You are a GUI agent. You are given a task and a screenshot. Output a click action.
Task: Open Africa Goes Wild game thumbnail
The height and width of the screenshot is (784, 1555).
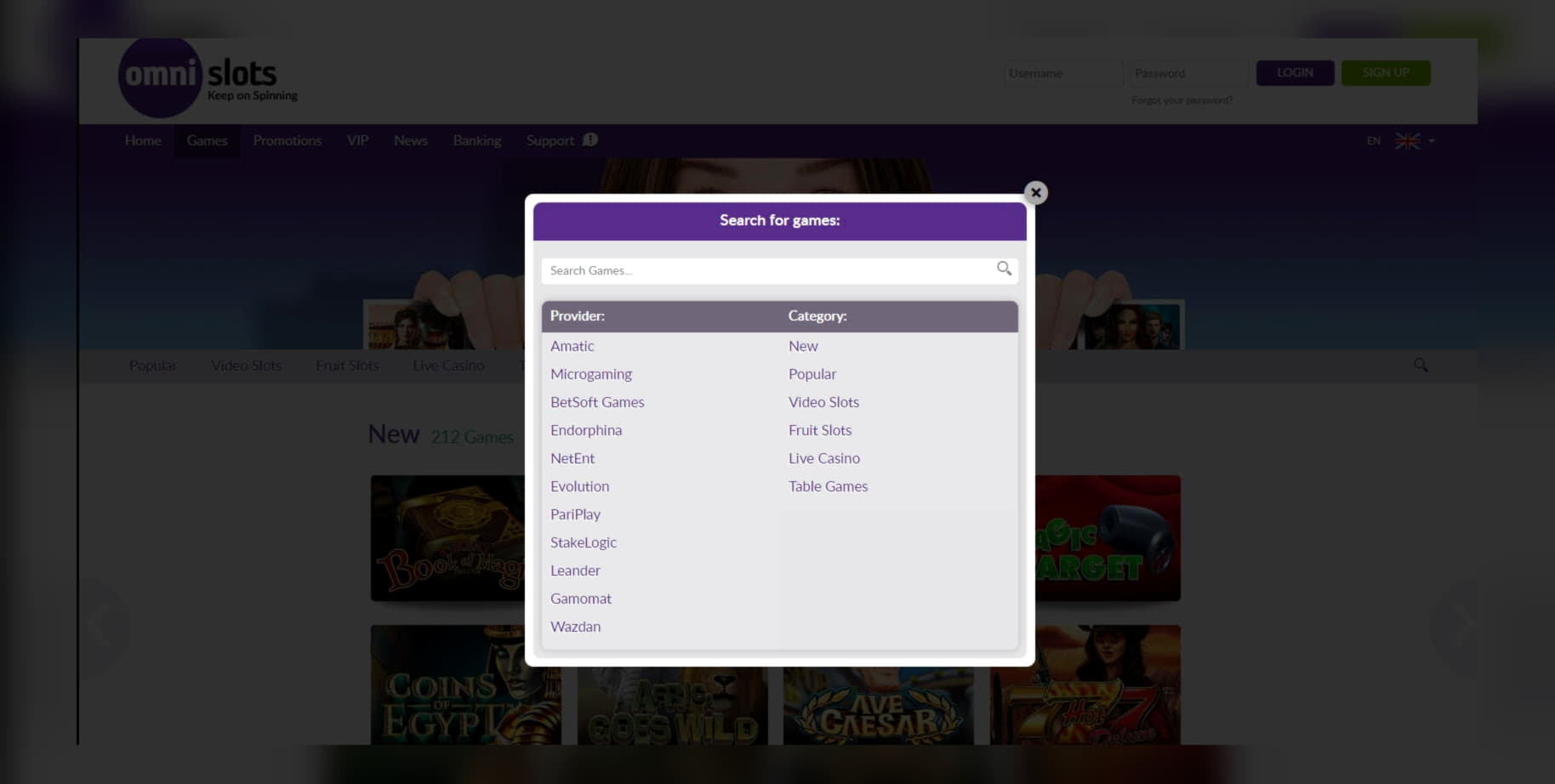pos(672,706)
